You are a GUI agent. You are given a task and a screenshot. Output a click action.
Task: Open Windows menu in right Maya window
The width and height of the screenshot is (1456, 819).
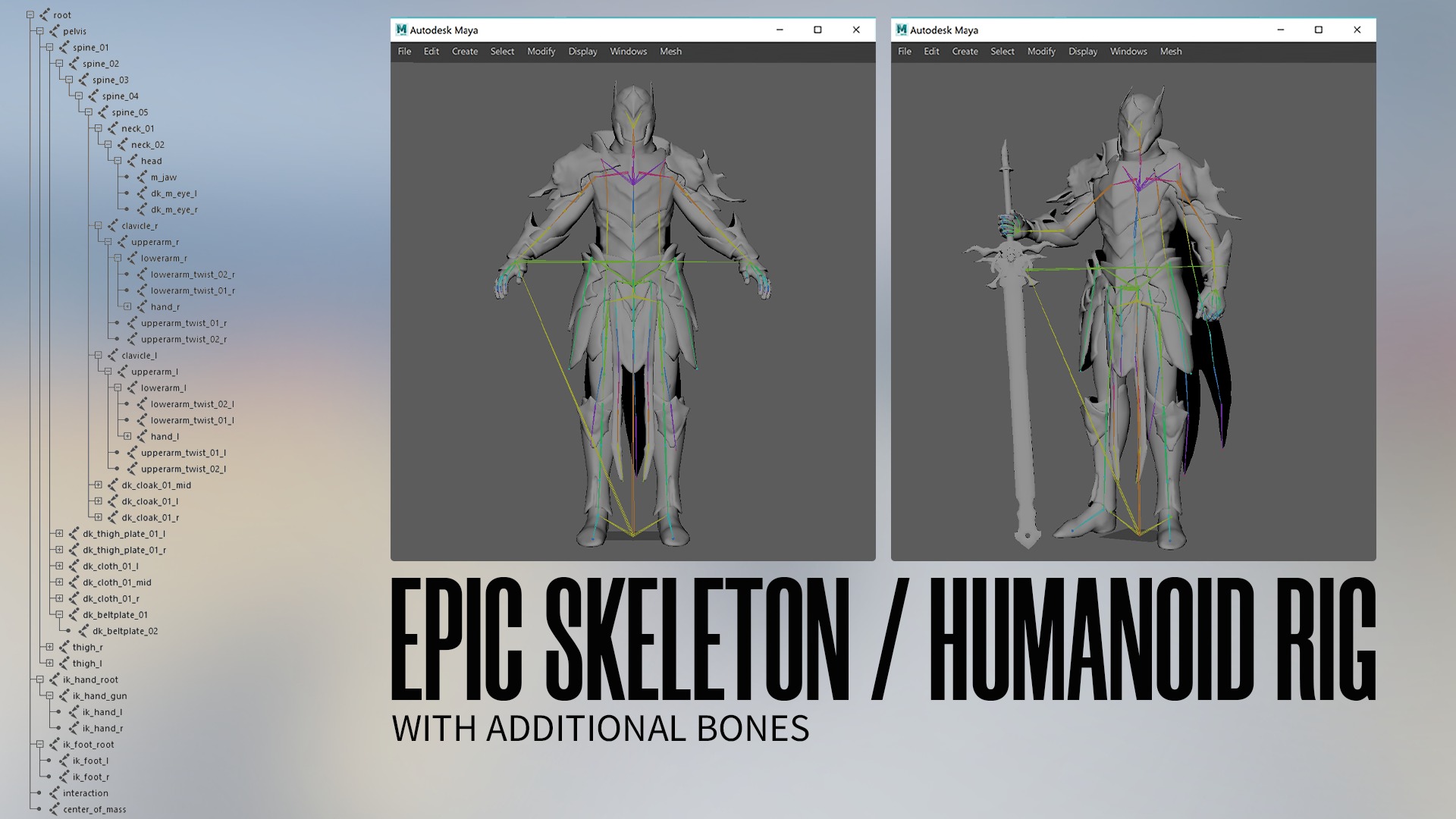1129,52
